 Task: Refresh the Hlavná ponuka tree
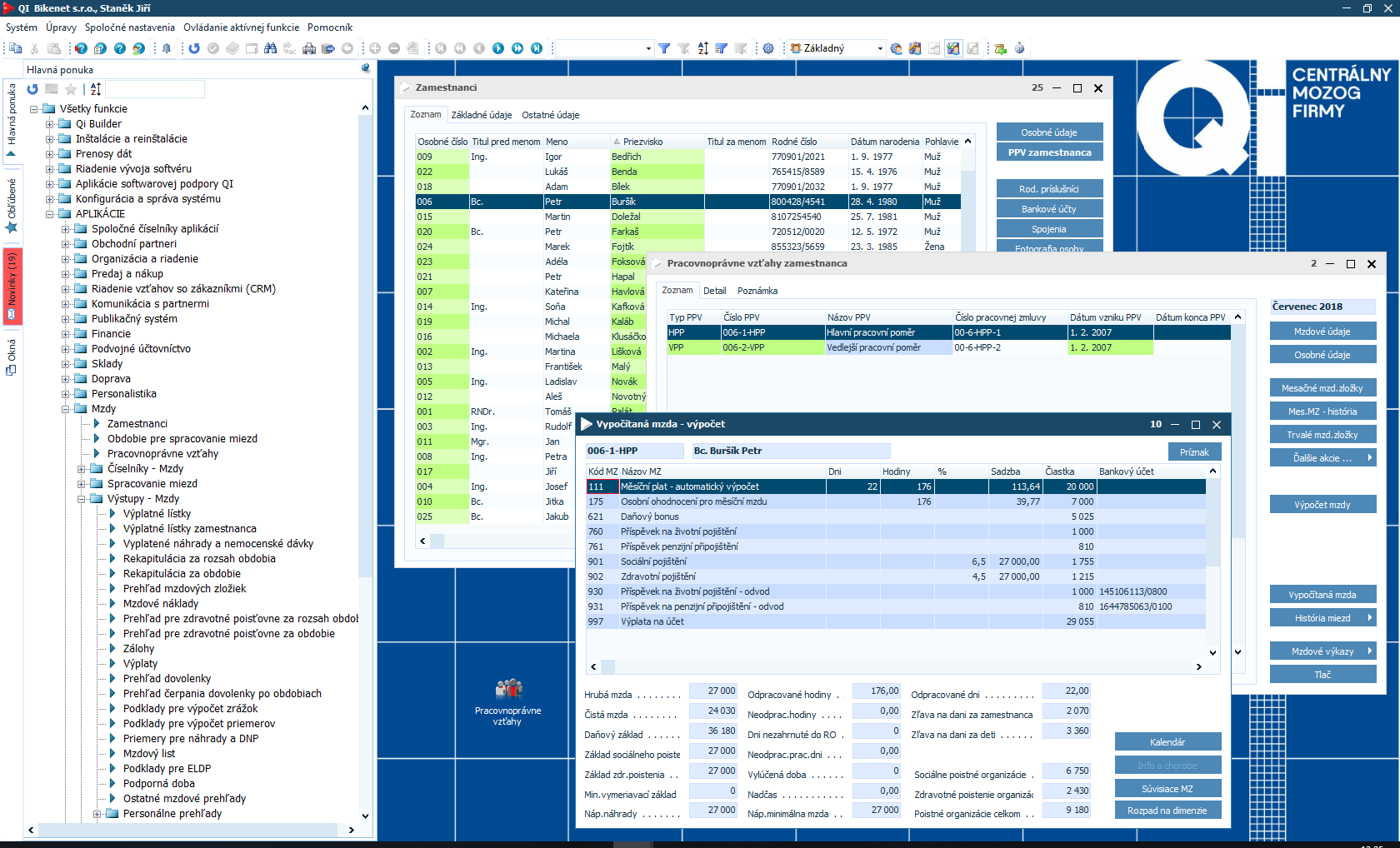click(x=32, y=89)
